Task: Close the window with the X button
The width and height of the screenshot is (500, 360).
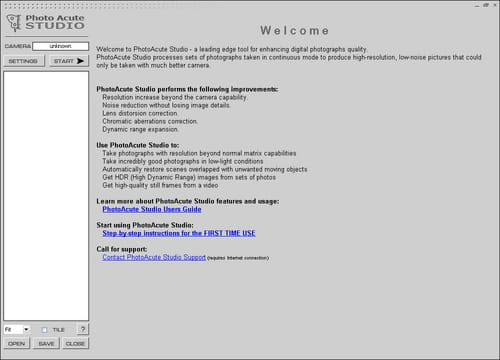Action: (494, 5)
